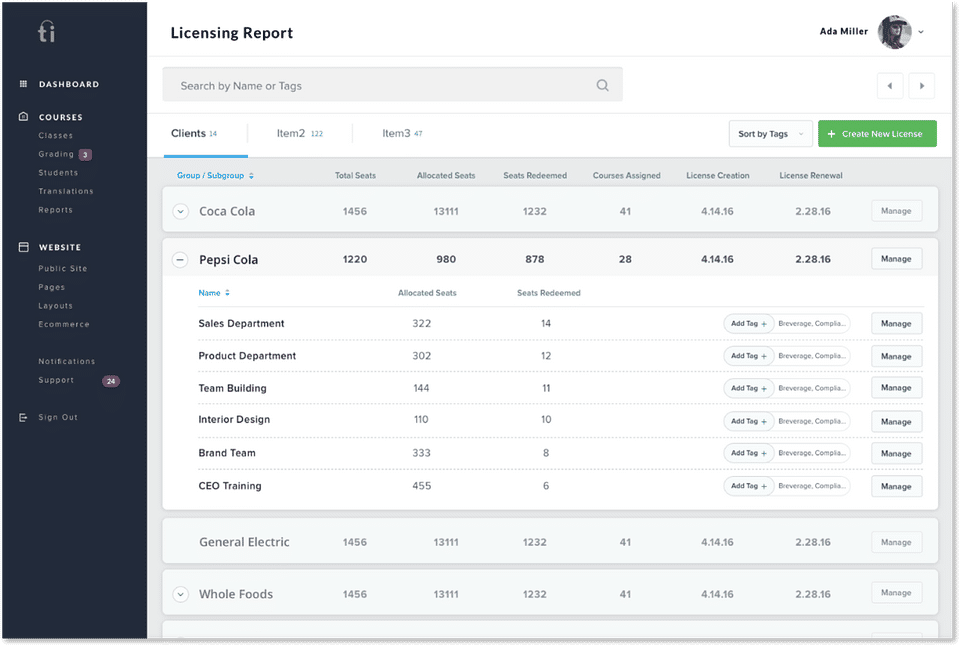This screenshot has width=960, height=646.
Task: Click the search magnifier icon
Action: coord(602,86)
